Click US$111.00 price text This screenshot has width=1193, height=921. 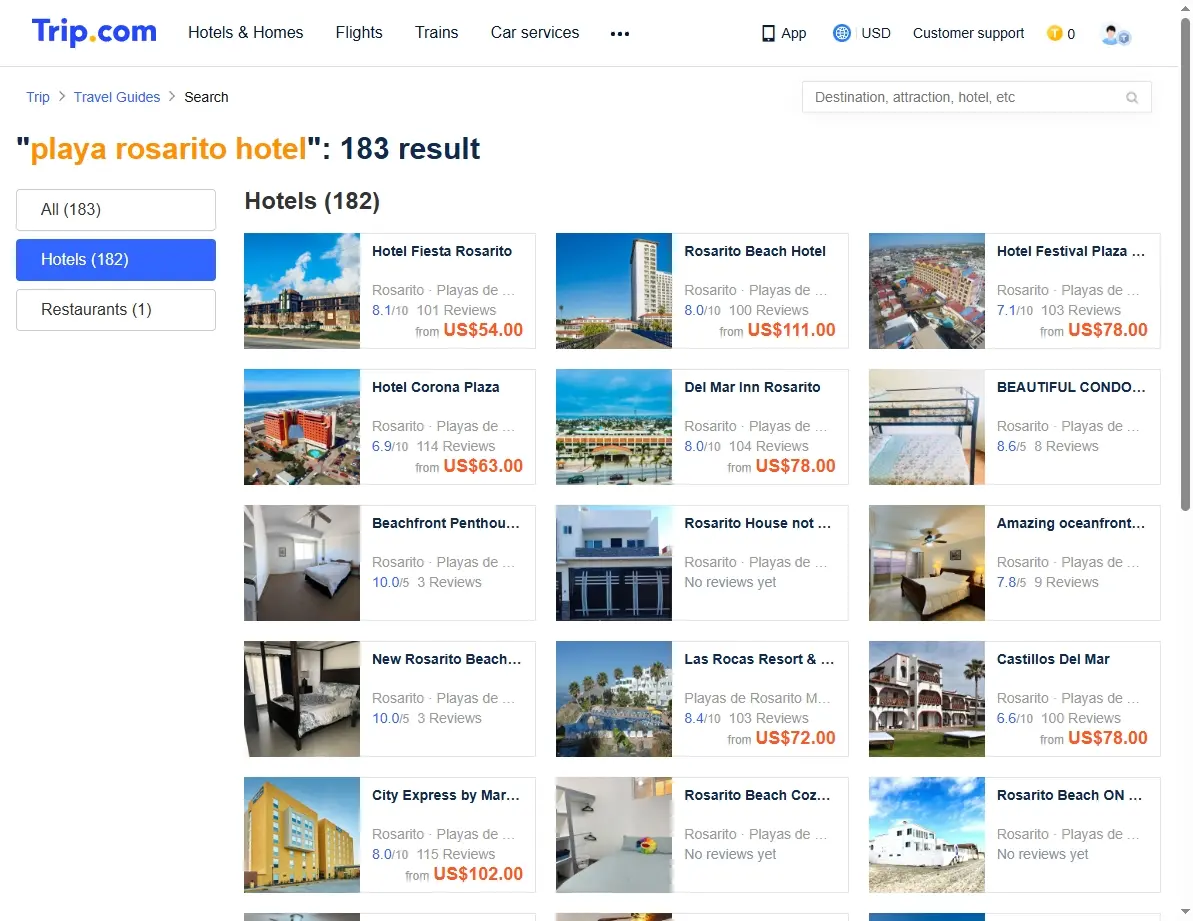click(791, 330)
